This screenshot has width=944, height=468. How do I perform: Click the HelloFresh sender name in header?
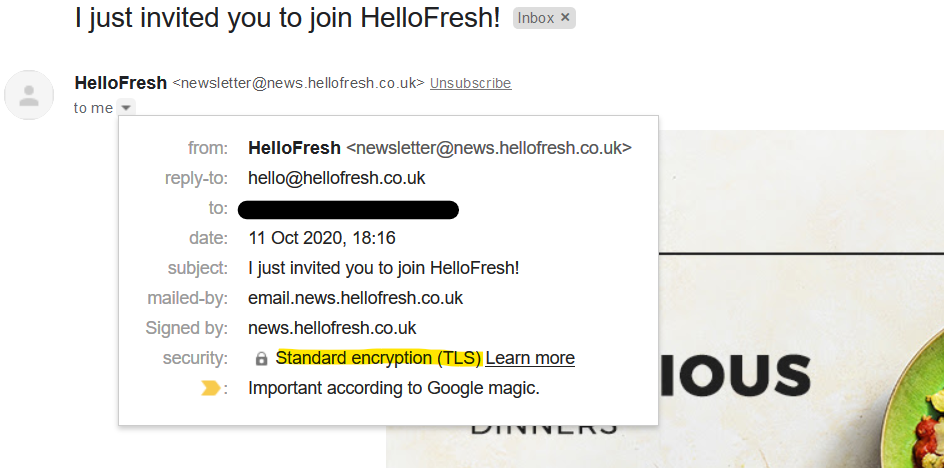tap(120, 83)
